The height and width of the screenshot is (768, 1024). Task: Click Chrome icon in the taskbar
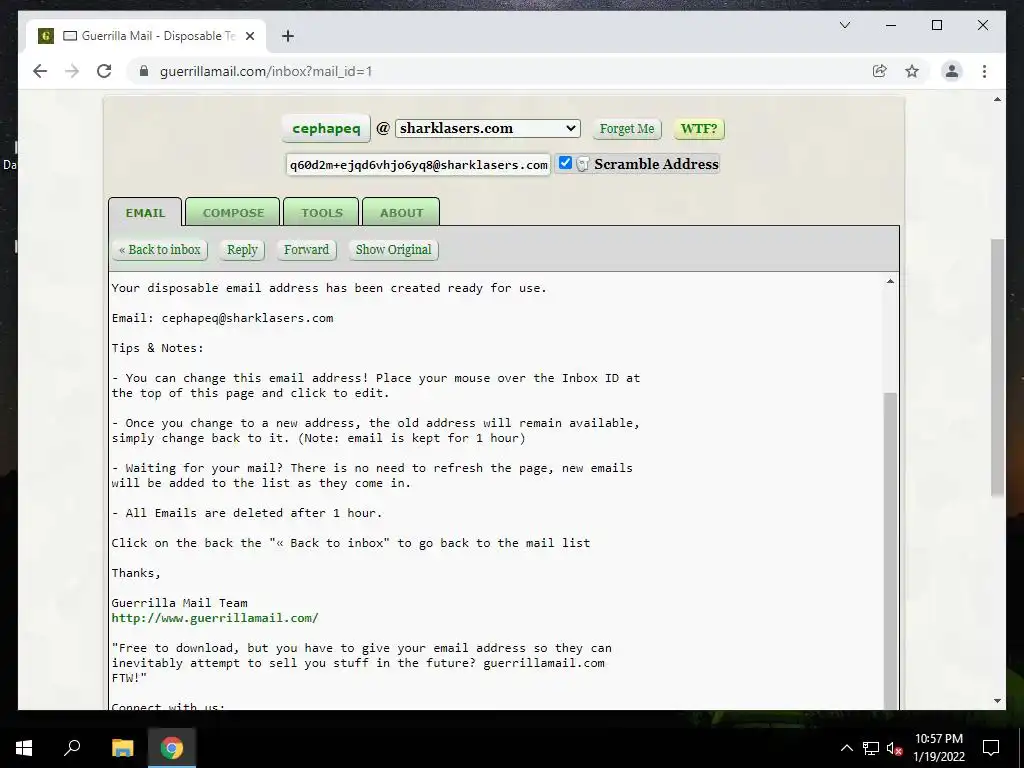click(172, 748)
